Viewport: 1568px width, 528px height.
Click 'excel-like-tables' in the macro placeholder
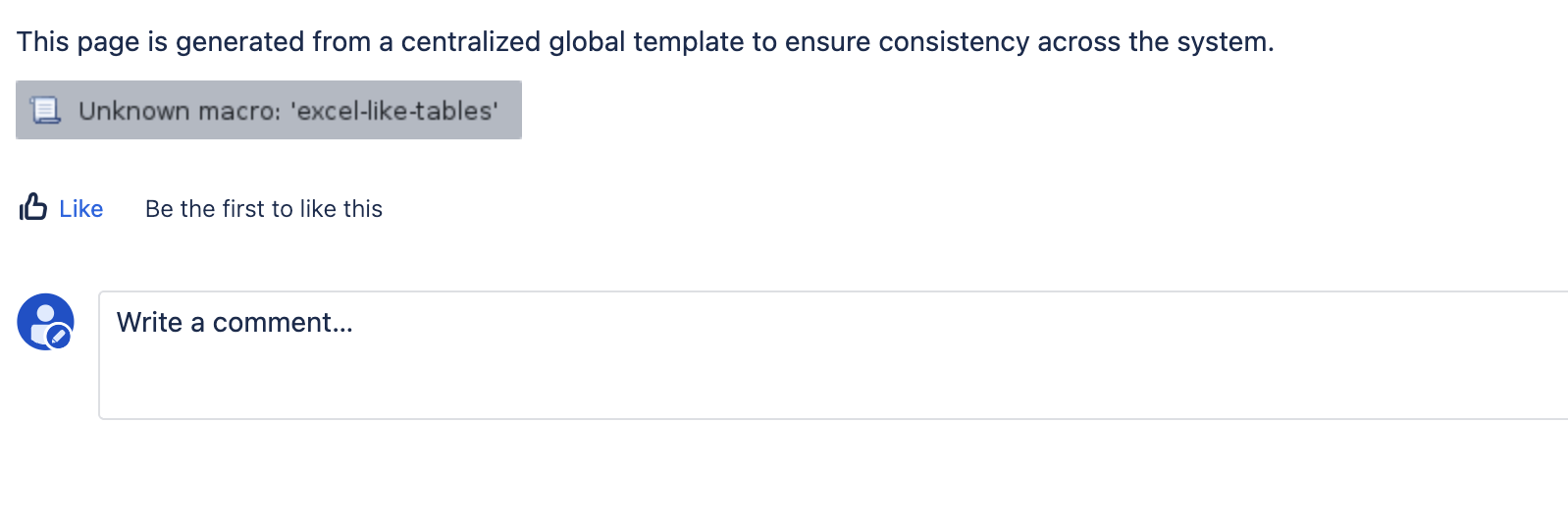[394, 111]
